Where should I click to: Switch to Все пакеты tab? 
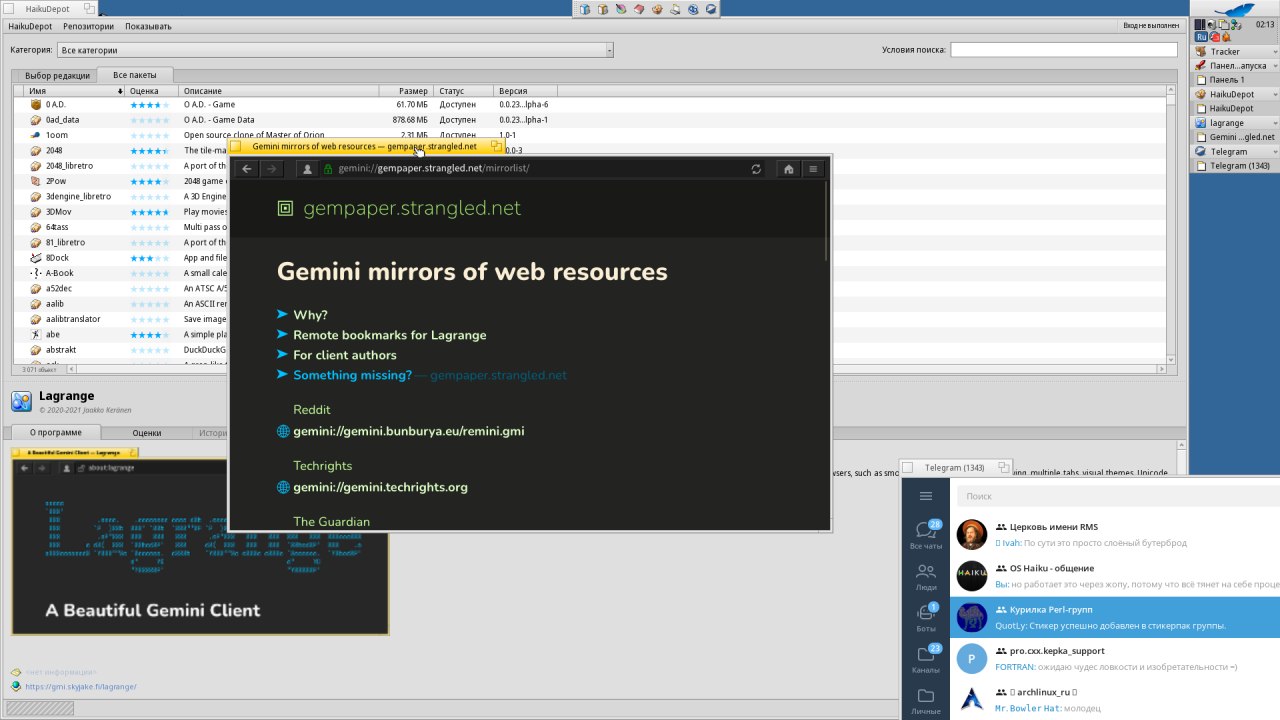point(135,75)
